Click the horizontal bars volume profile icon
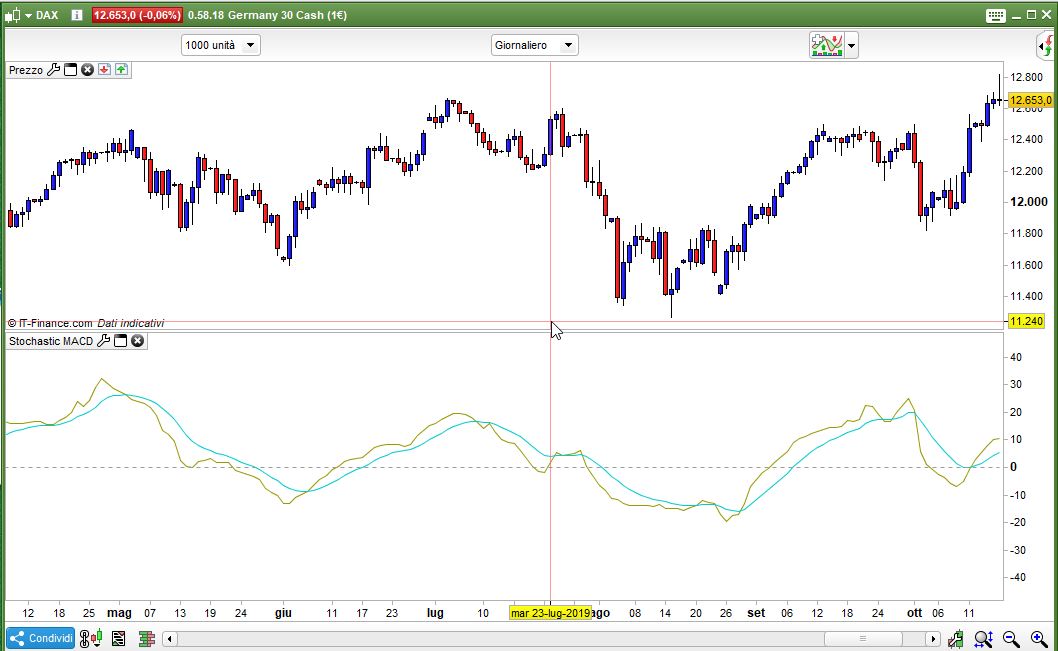1058x651 pixels. (146, 638)
